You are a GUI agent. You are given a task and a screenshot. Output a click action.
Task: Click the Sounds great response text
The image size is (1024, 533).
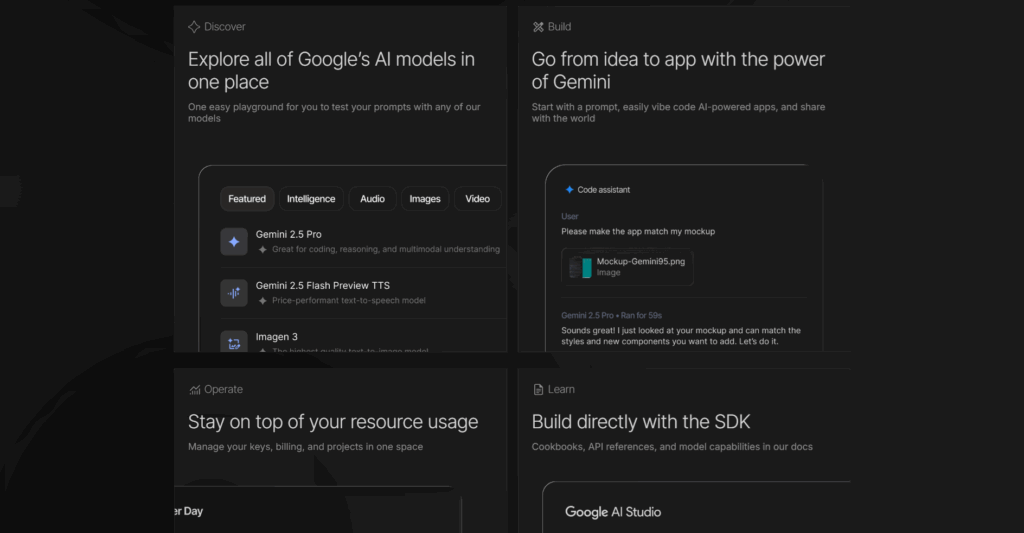(x=680, y=336)
